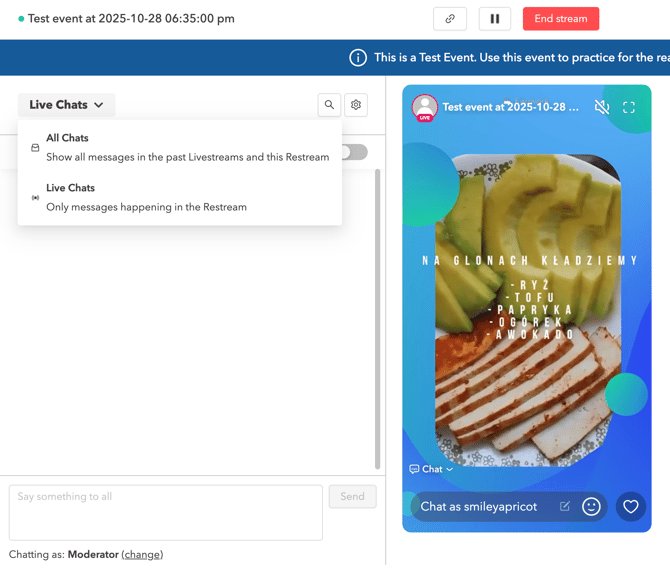This screenshot has height=570, width=670.
Task: Pause the stream
Action: (x=494, y=19)
